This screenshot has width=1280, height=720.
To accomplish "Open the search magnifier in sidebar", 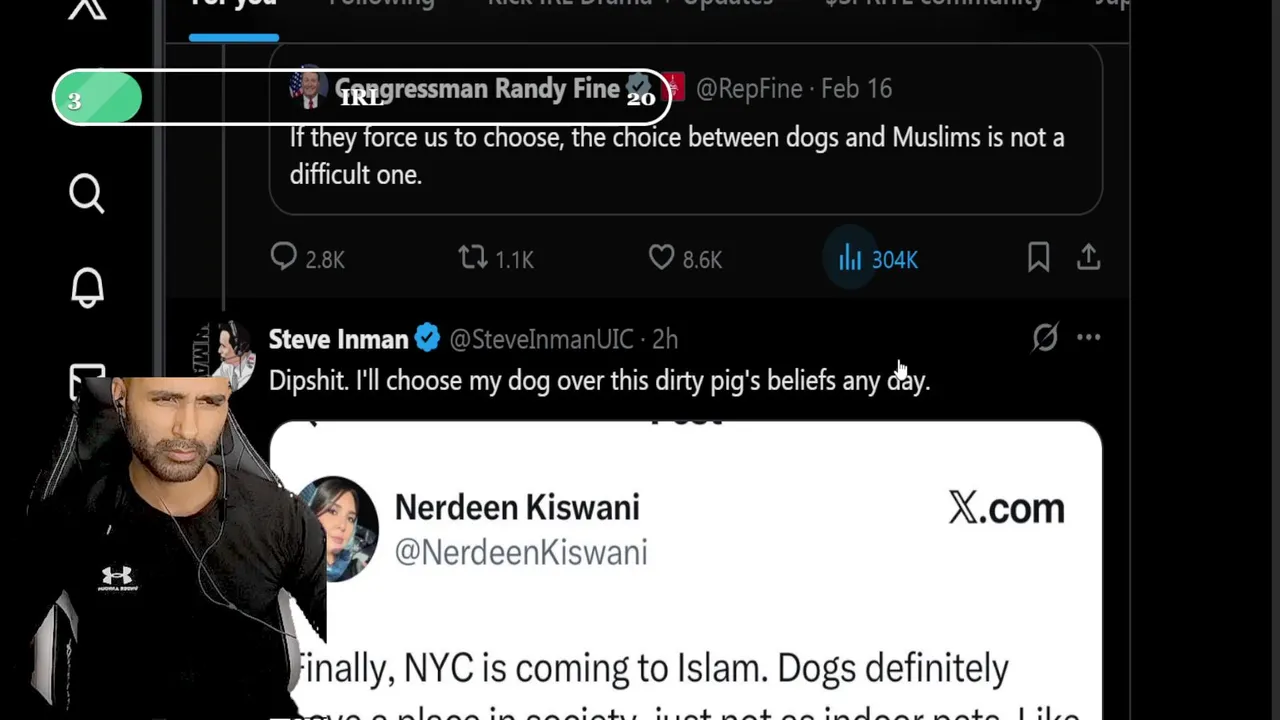I will [x=87, y=193].
